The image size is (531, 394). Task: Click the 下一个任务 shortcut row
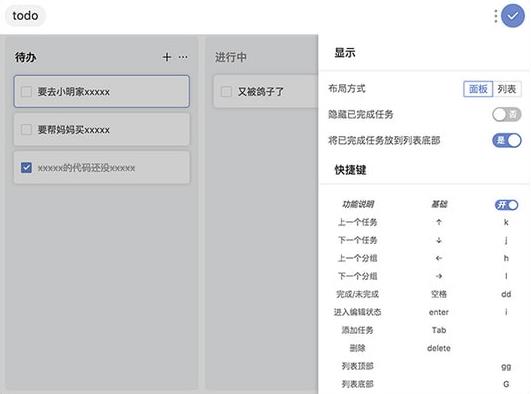(425, 240)
